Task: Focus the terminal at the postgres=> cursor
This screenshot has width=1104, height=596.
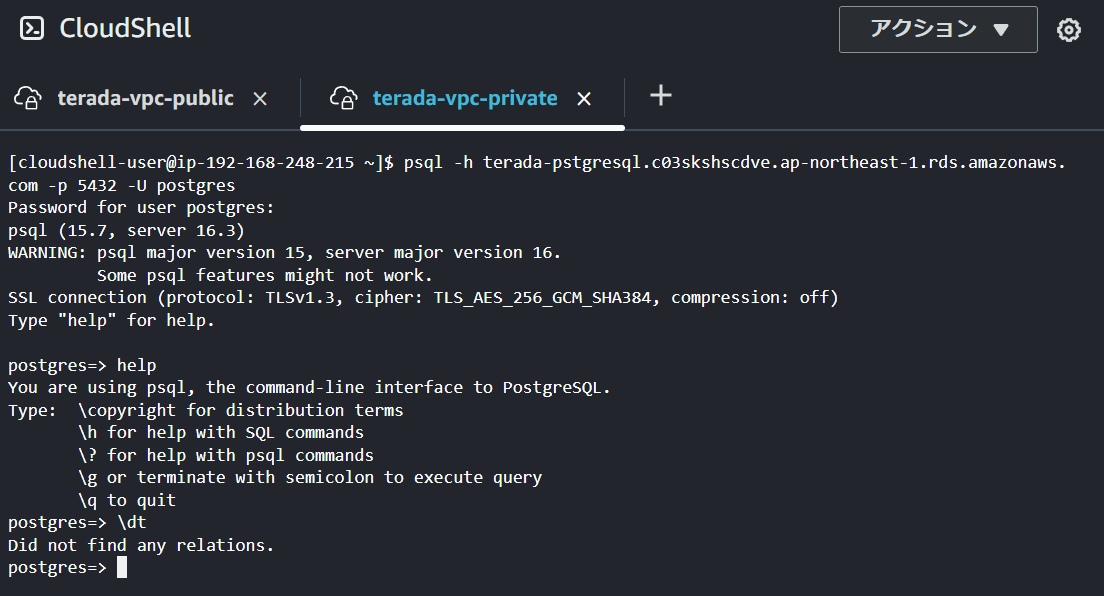Action: click(x=122, y=567)
